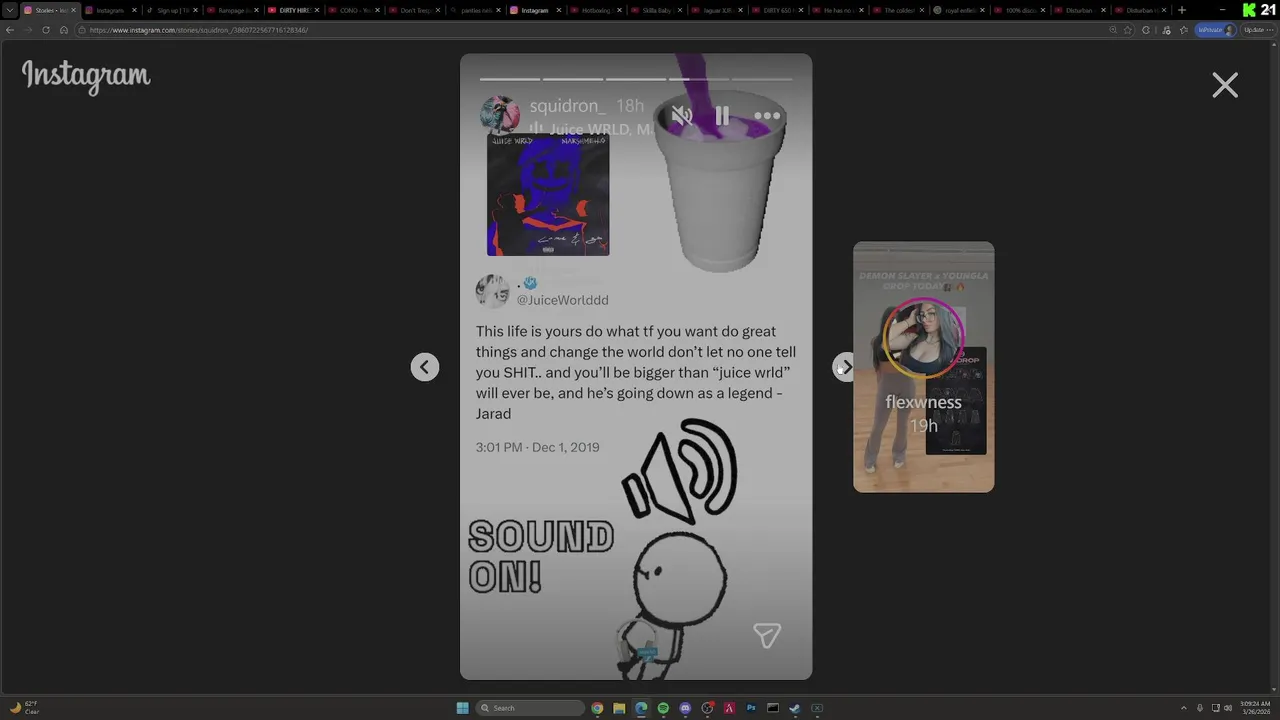
Task: Share story using the paper plane icon
Action: [767, 635]
